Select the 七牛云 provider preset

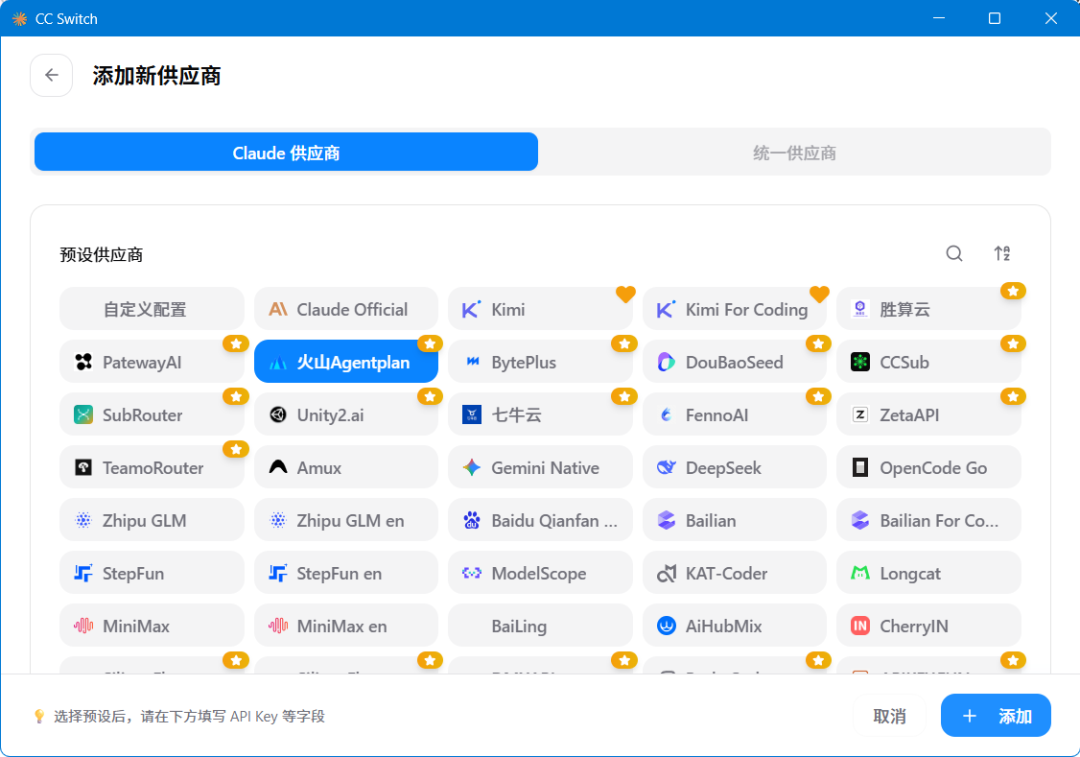540,415
